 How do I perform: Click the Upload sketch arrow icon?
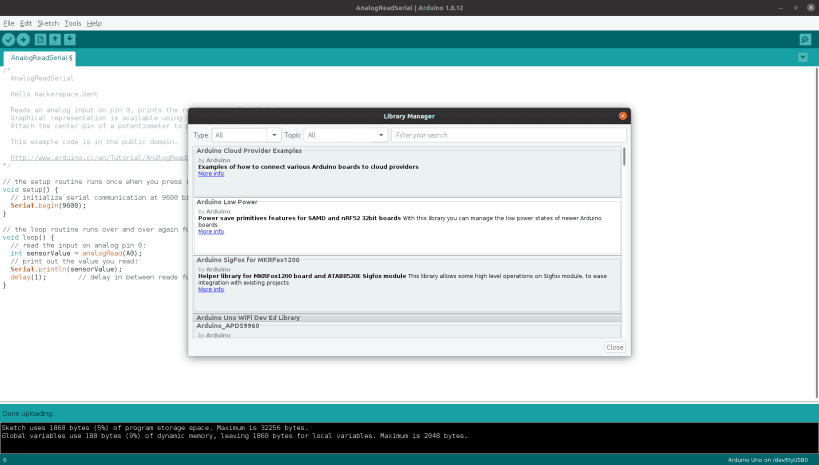[23, 39]
